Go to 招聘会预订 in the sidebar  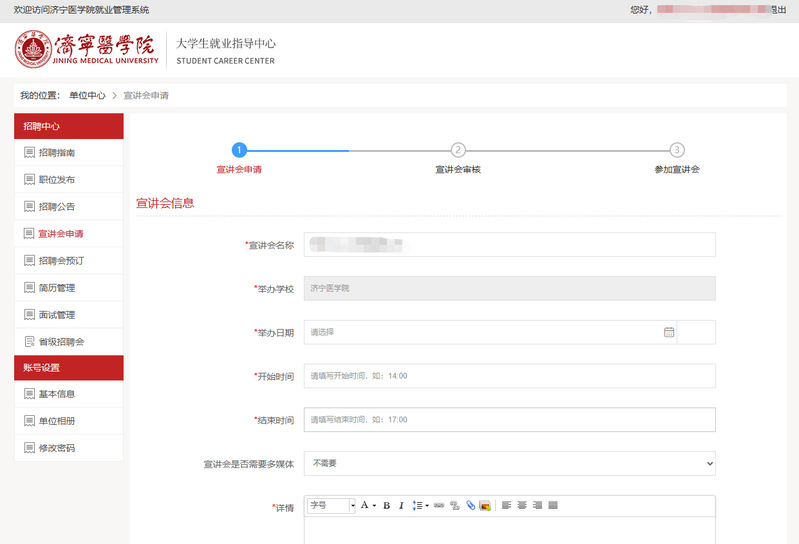tap(61, 261)
